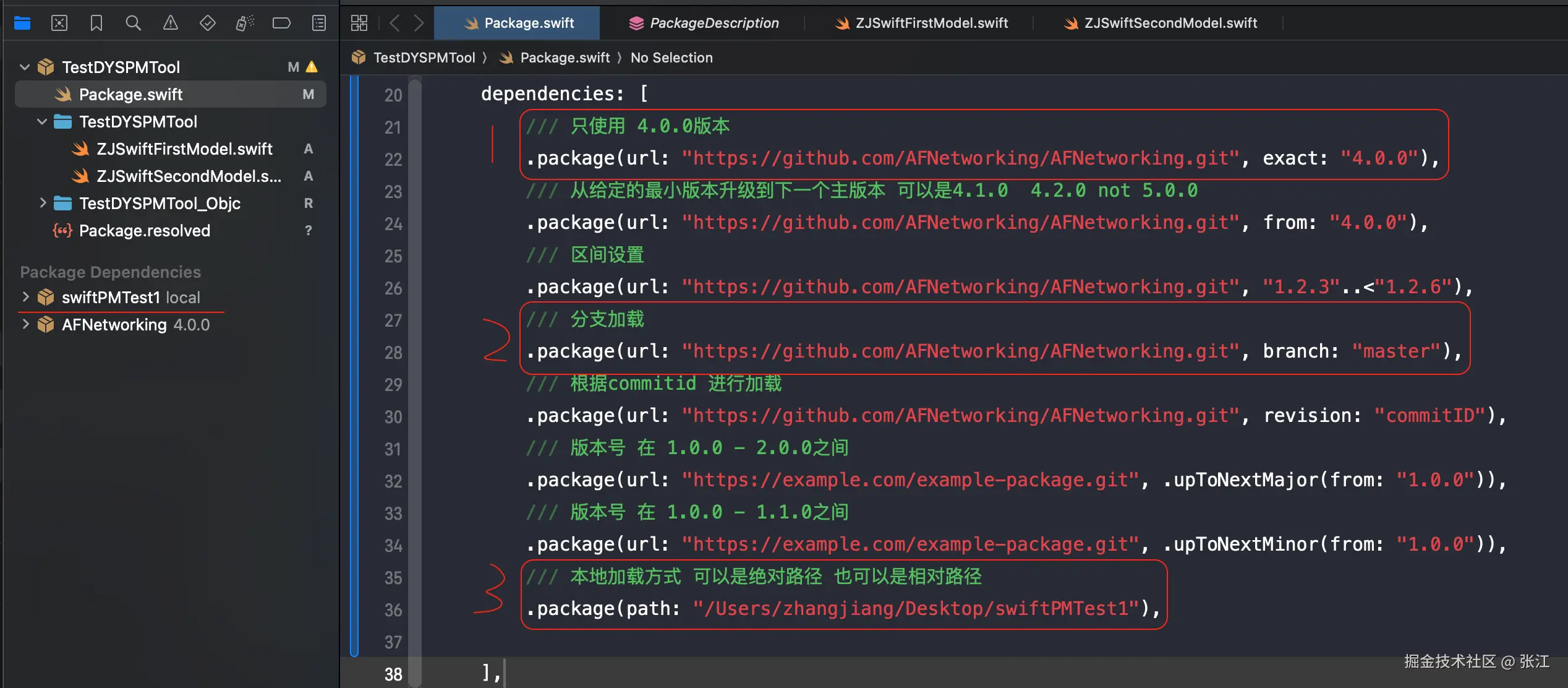Expand swiftPMTest1 local package
The height and width of the screenshot is (688, 1568).
(x=25, y=297)
